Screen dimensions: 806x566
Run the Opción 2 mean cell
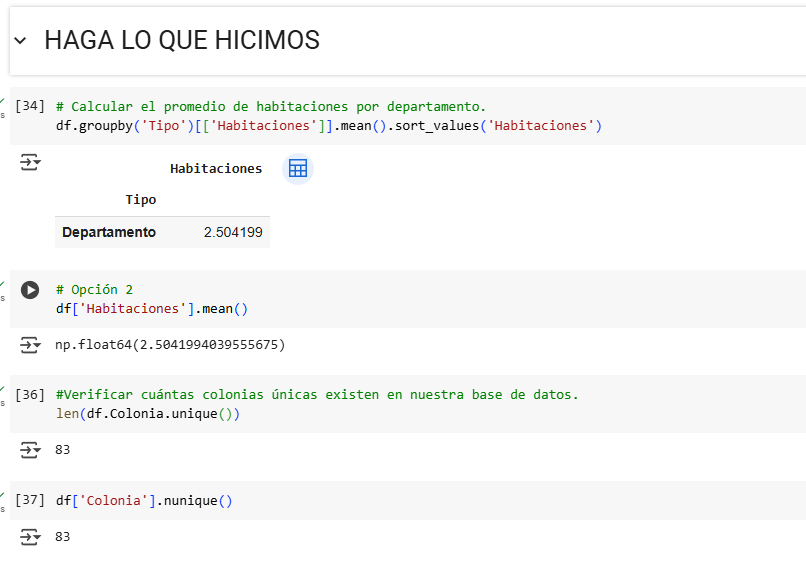30,290
